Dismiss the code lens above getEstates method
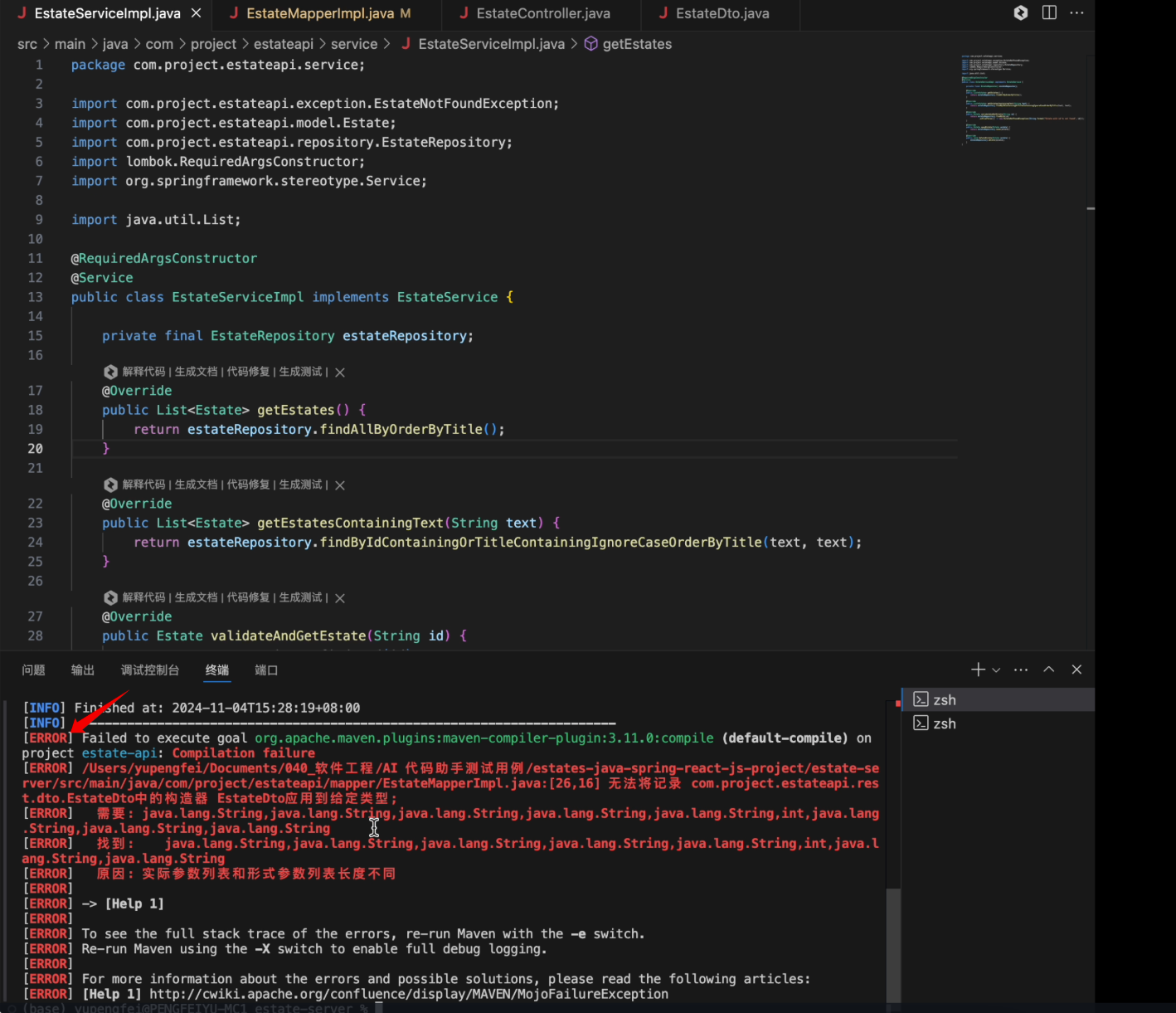 click(340, 373)
